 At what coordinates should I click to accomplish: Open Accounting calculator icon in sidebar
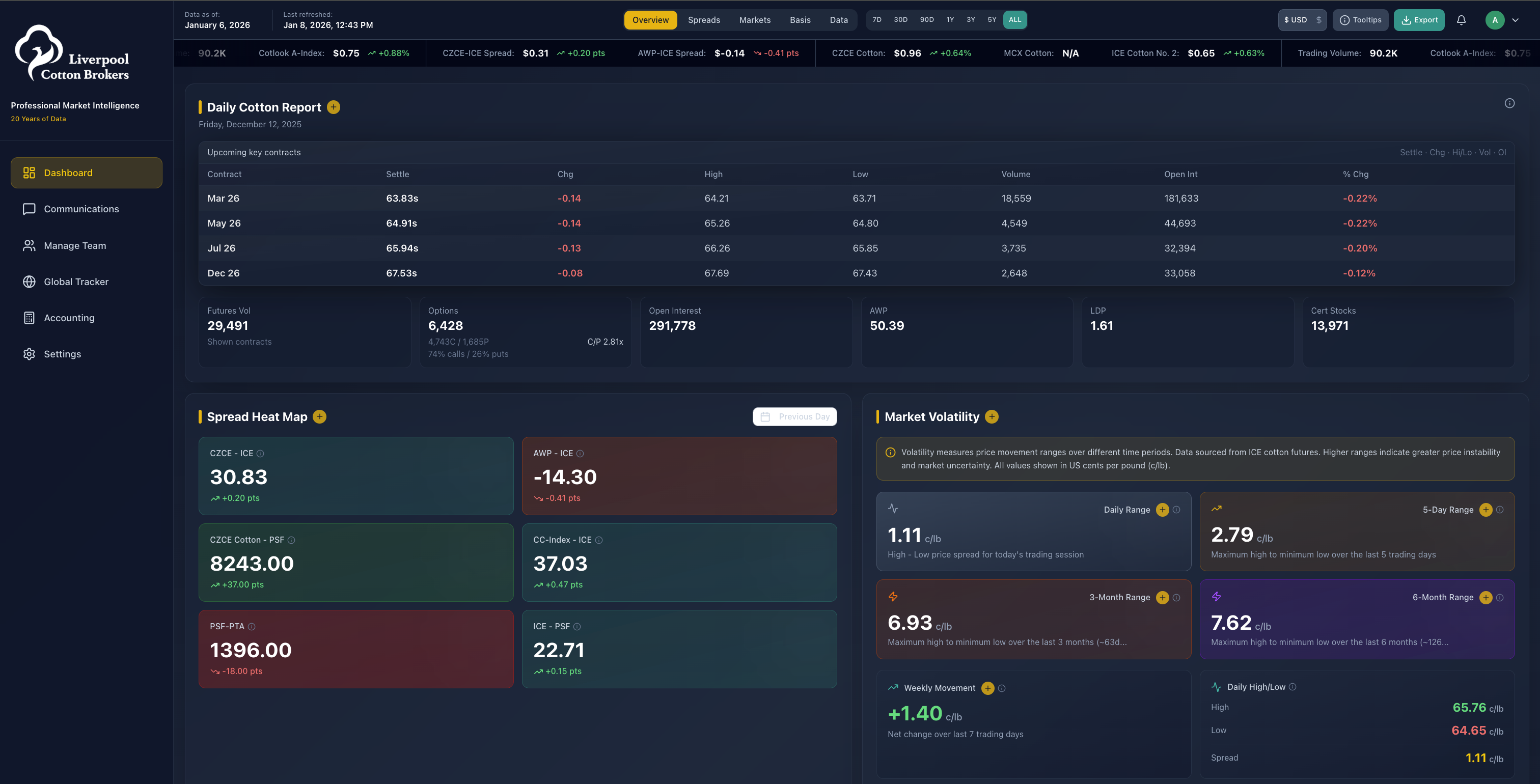pos(29,318)
